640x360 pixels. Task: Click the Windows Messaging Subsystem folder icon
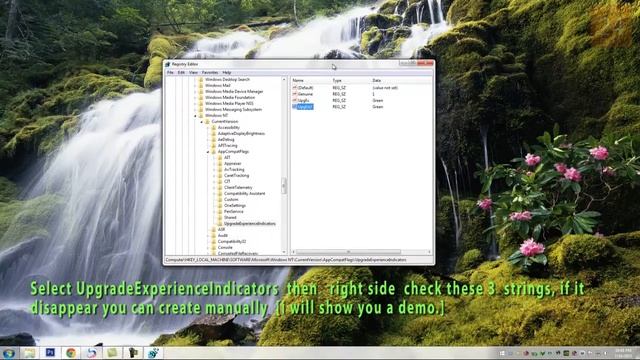point(200,109)
